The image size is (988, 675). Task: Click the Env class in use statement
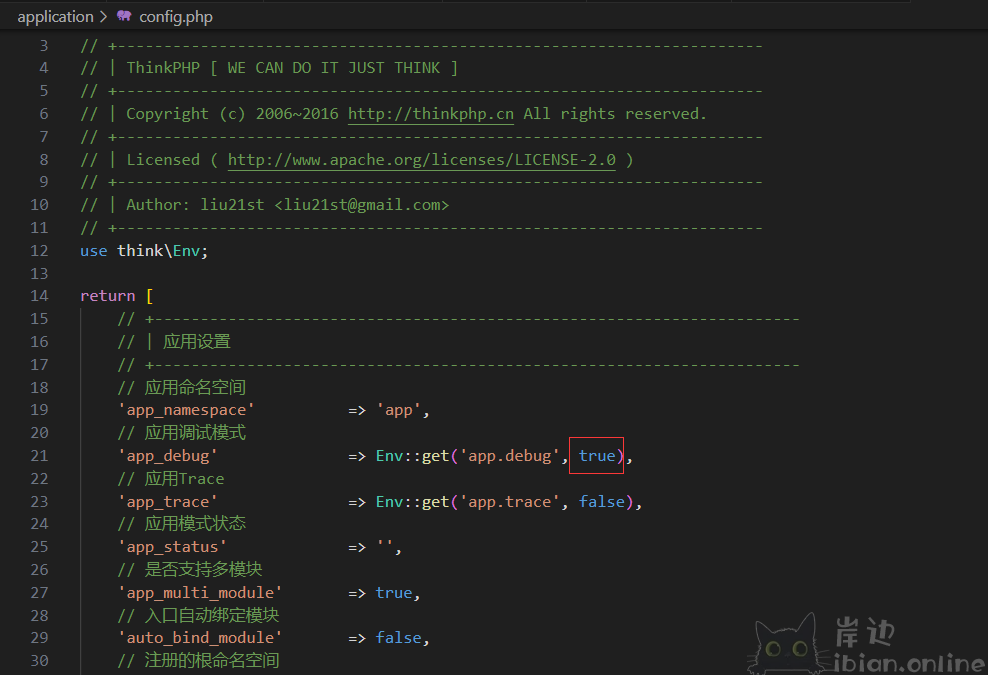186,251
